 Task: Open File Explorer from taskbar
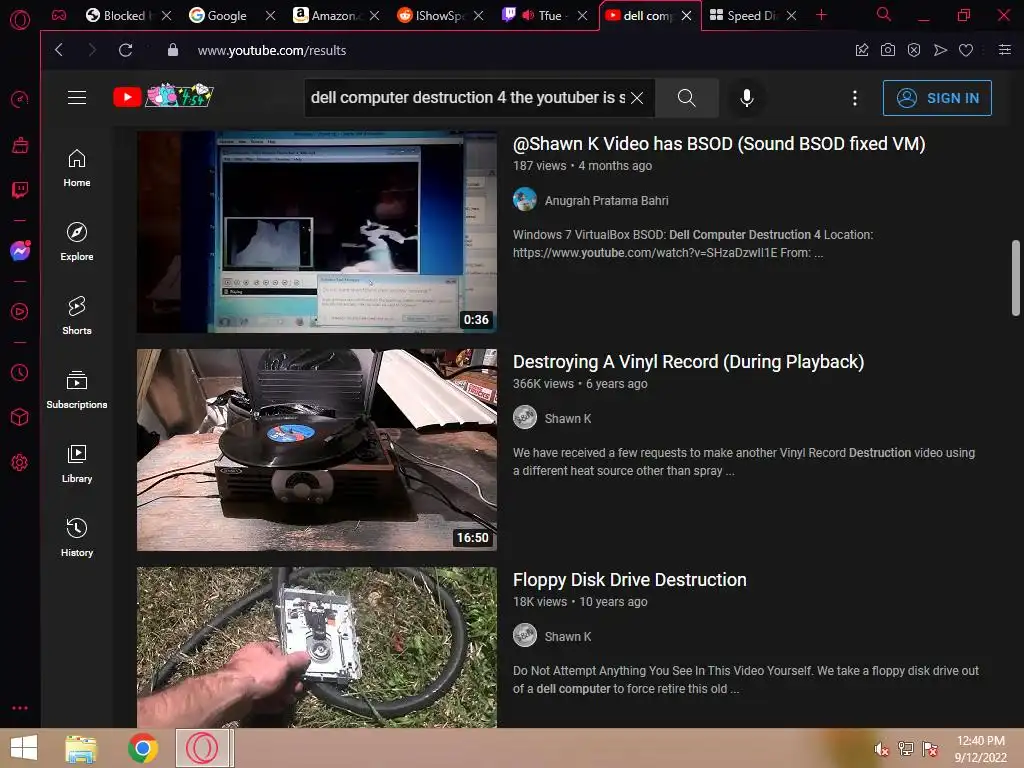coord(81,748)
